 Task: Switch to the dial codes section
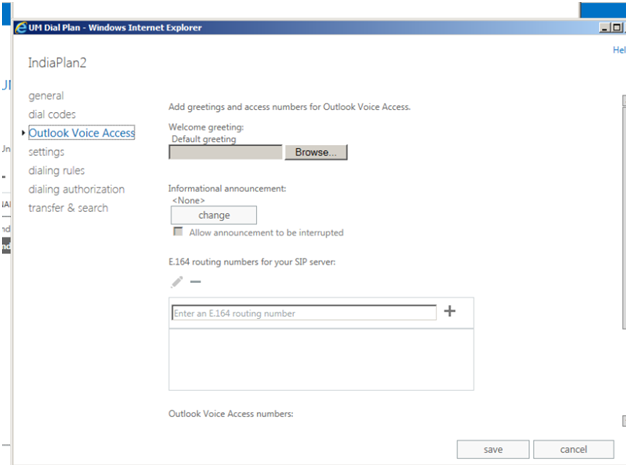(x=52, y=115)
